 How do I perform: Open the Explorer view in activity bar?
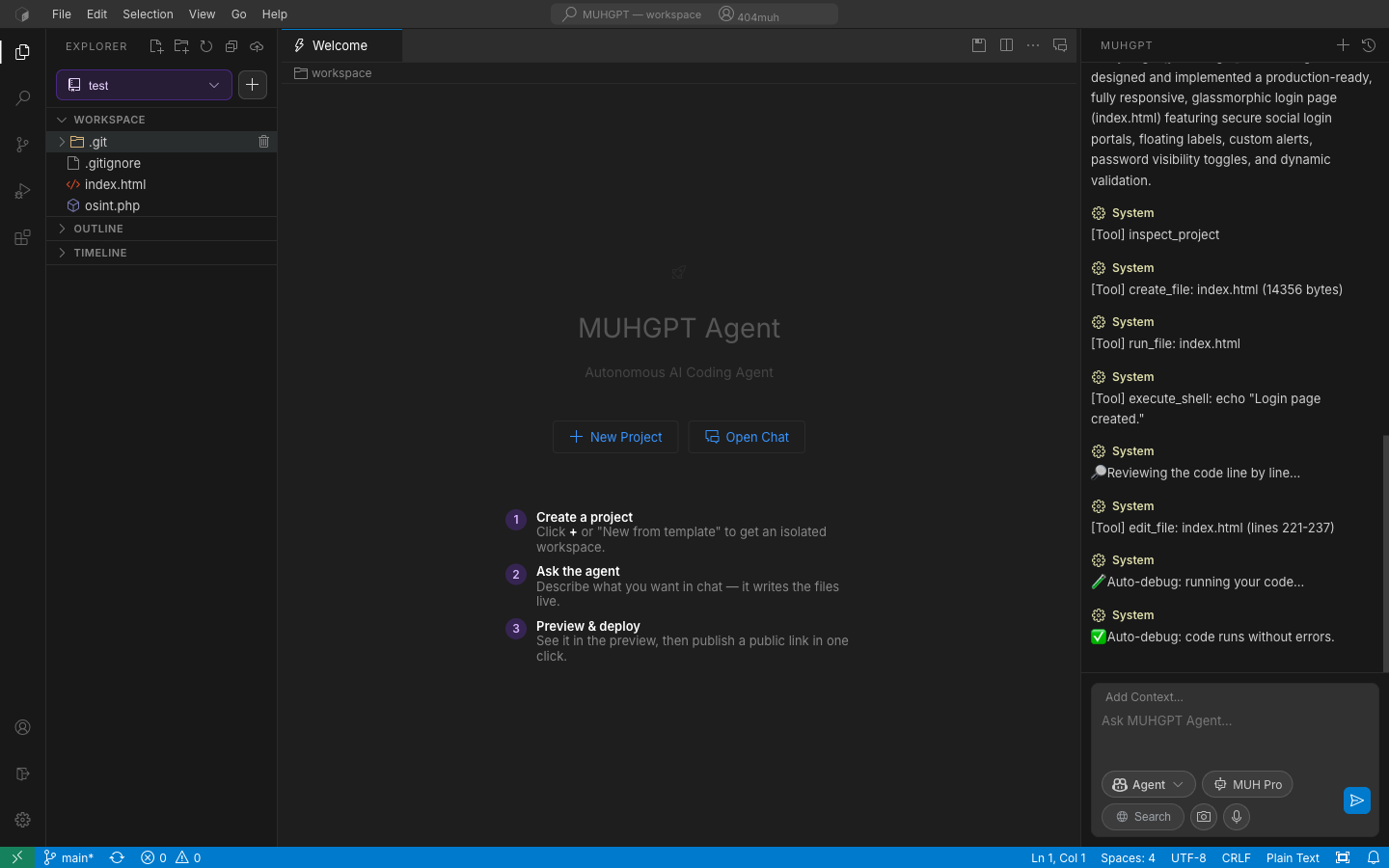pos(22,52)
